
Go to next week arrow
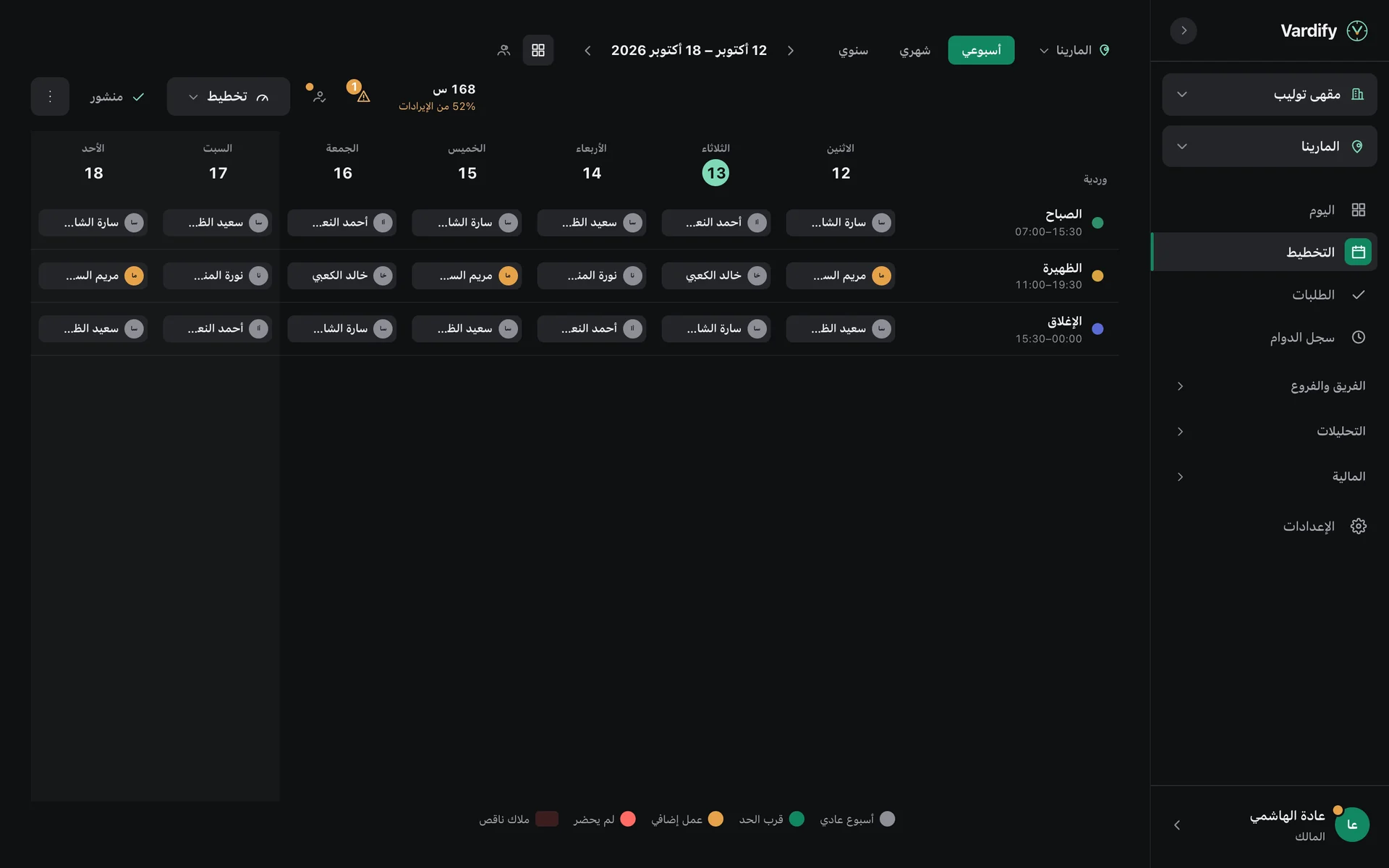587,50
